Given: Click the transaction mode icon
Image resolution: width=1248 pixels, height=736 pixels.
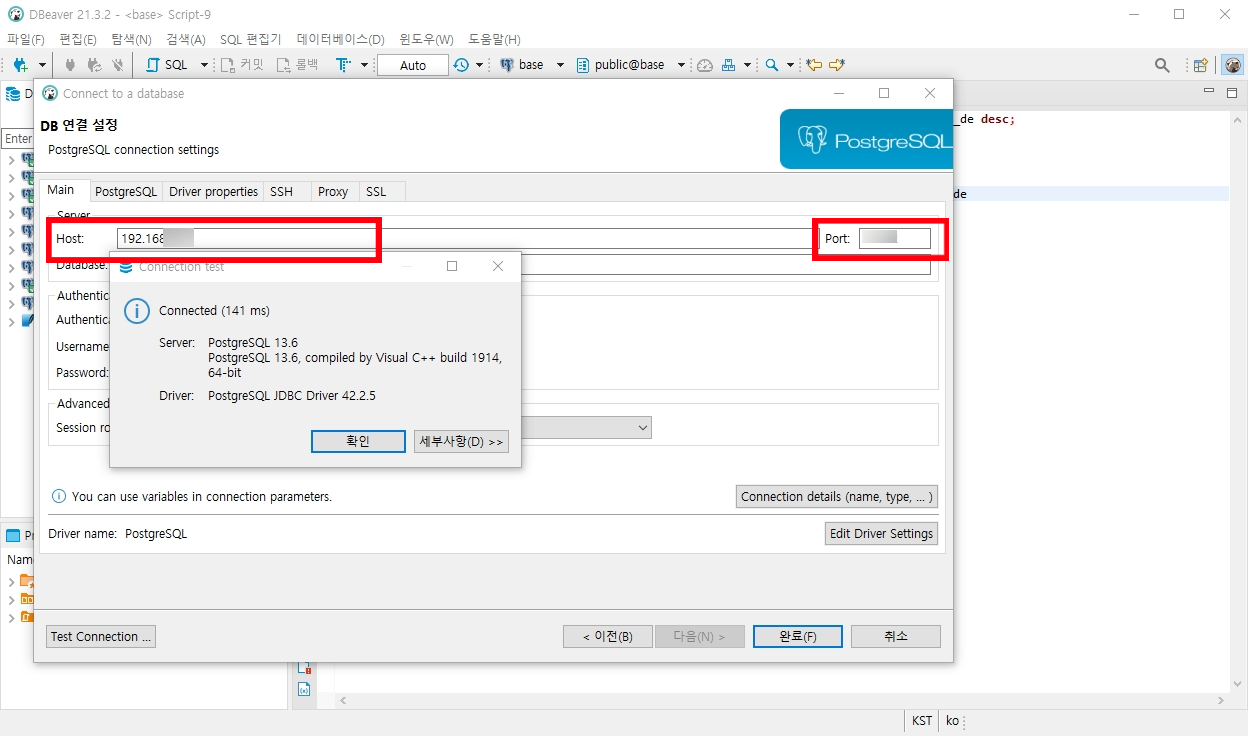Looking at the screenshot, I should click(x=343, y=65).
